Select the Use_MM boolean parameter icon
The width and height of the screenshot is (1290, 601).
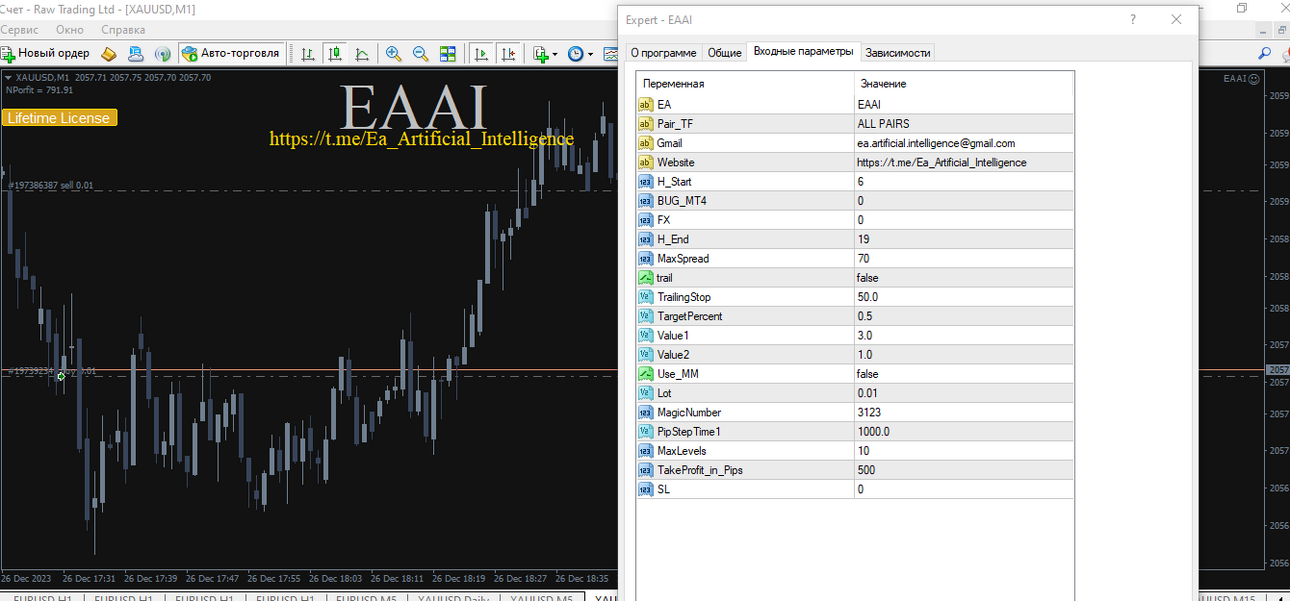[646, 374]
